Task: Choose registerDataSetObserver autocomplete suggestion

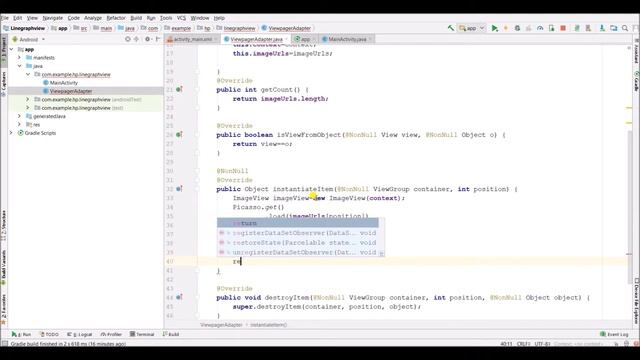Action: 298,233
